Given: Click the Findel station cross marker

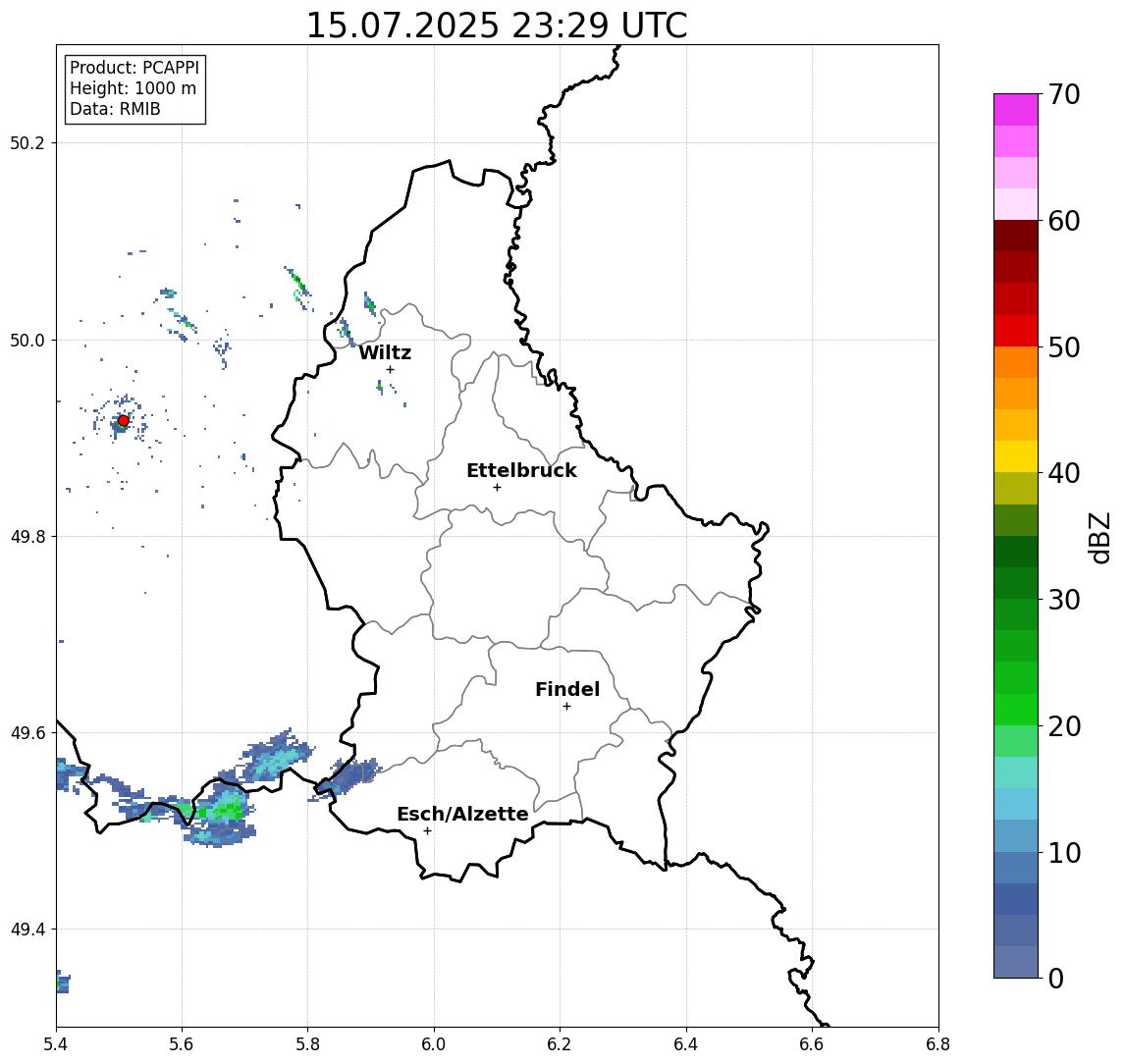Looking at the screenshot, I should coord(566,707).
